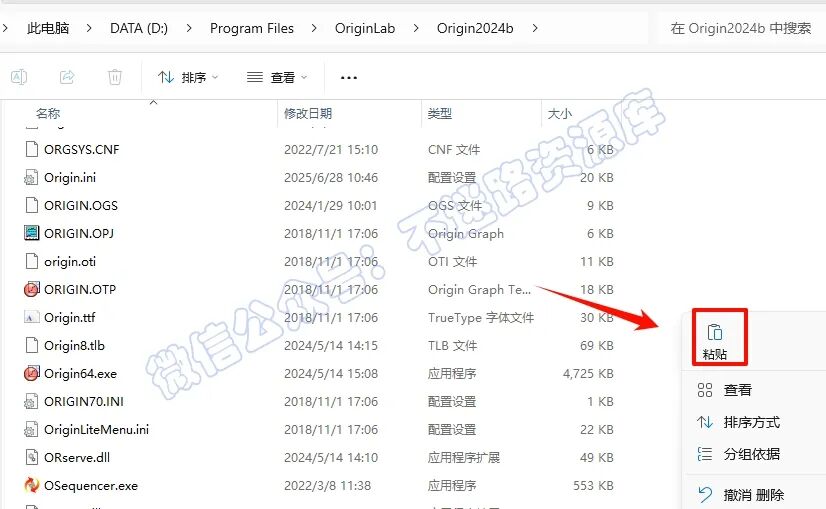Sort by 名称 column header
Viewport: 826px width, 509px height.
[x=48, y=113]
